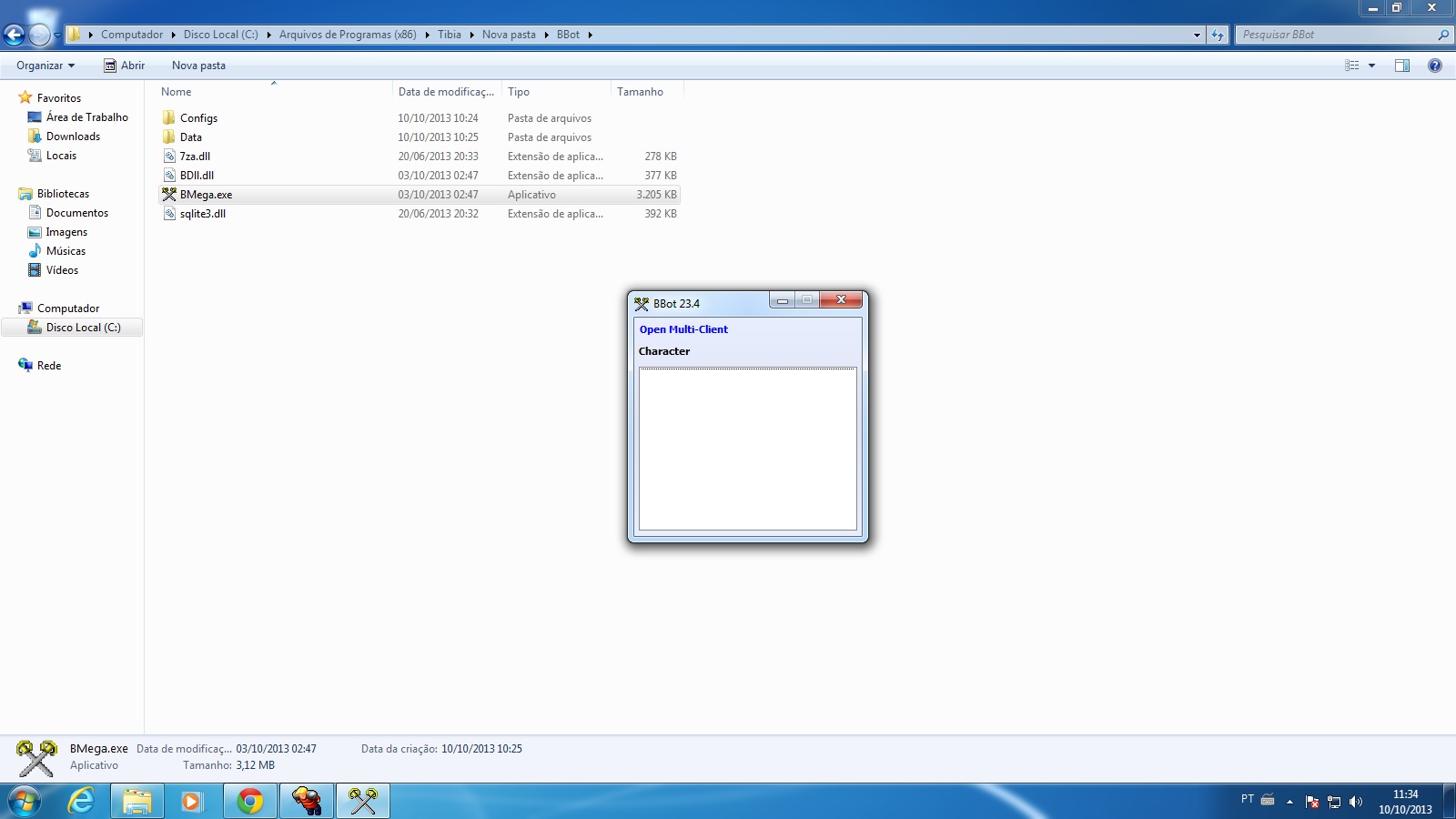The image size is (1456, 819).
Task: Click the BBot taskbar icon
Action: (363, 801)
